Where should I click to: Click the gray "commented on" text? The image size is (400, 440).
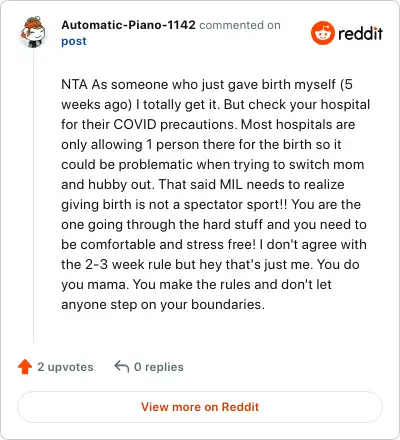pyautogui.click(x=240, y=25)
